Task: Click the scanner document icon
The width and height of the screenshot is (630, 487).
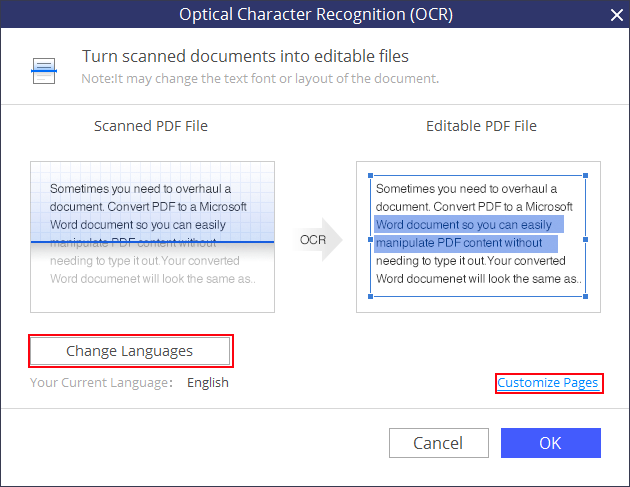Action: tap(45, 68)
